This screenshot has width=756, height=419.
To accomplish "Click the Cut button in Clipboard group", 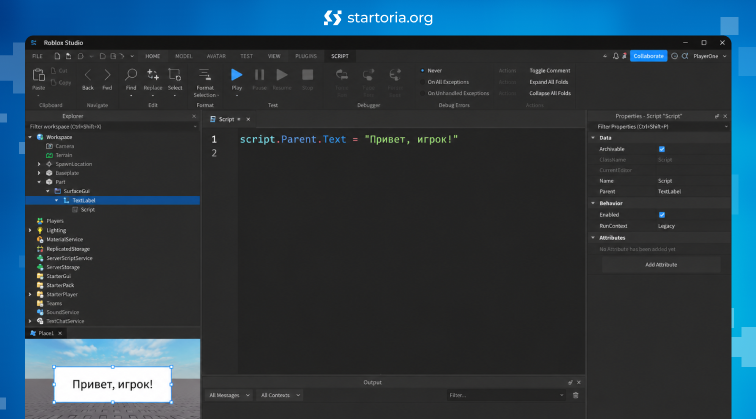I will point(60,71).
